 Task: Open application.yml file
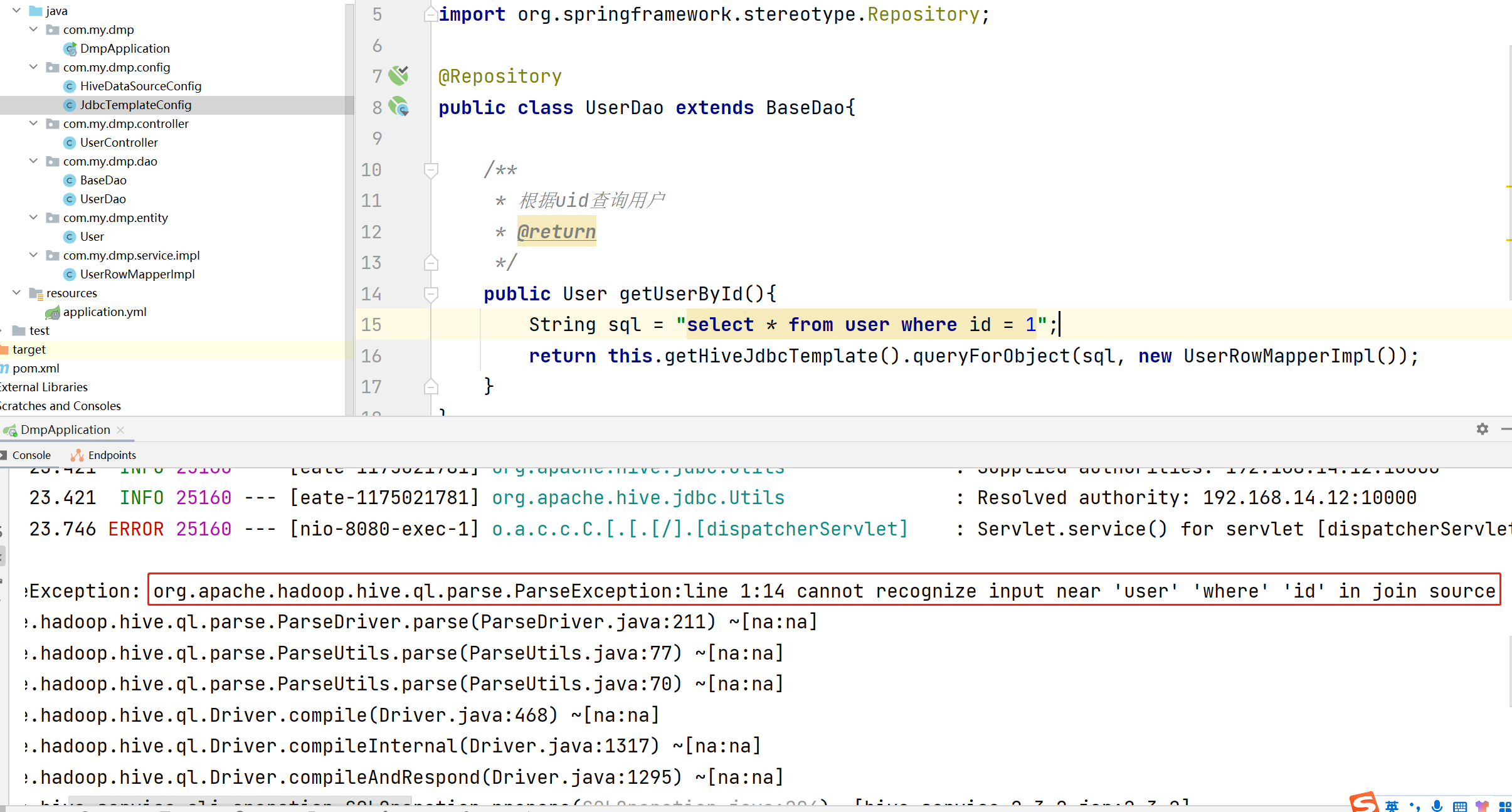pos(105,312)
